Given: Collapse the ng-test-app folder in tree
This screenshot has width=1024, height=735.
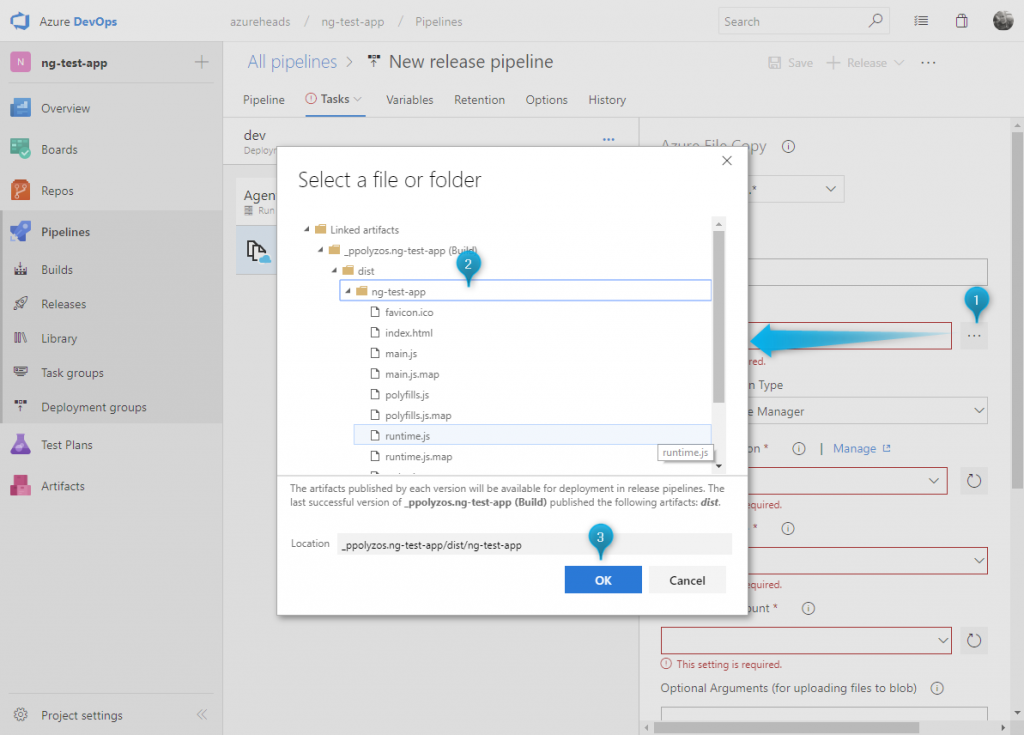Looking at the screenshot, I should click(x=347, y=291).
